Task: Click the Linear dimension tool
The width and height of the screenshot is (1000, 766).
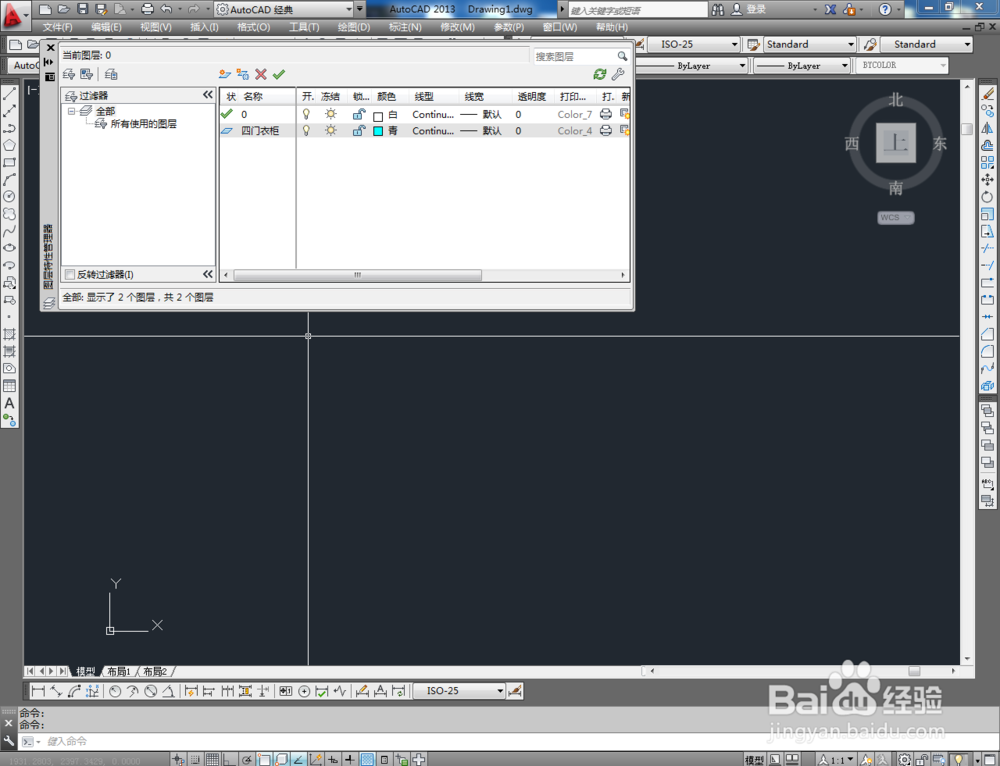Action: 38,691
